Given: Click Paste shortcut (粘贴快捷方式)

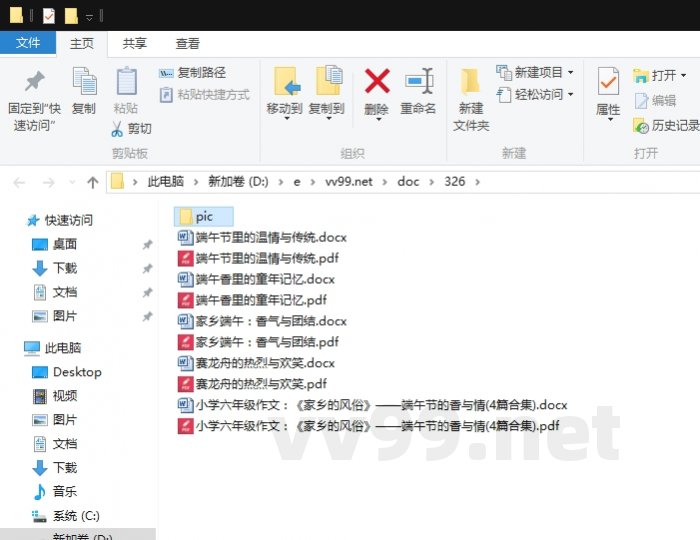Looking at the screenshot, I should tap(204, 95).
